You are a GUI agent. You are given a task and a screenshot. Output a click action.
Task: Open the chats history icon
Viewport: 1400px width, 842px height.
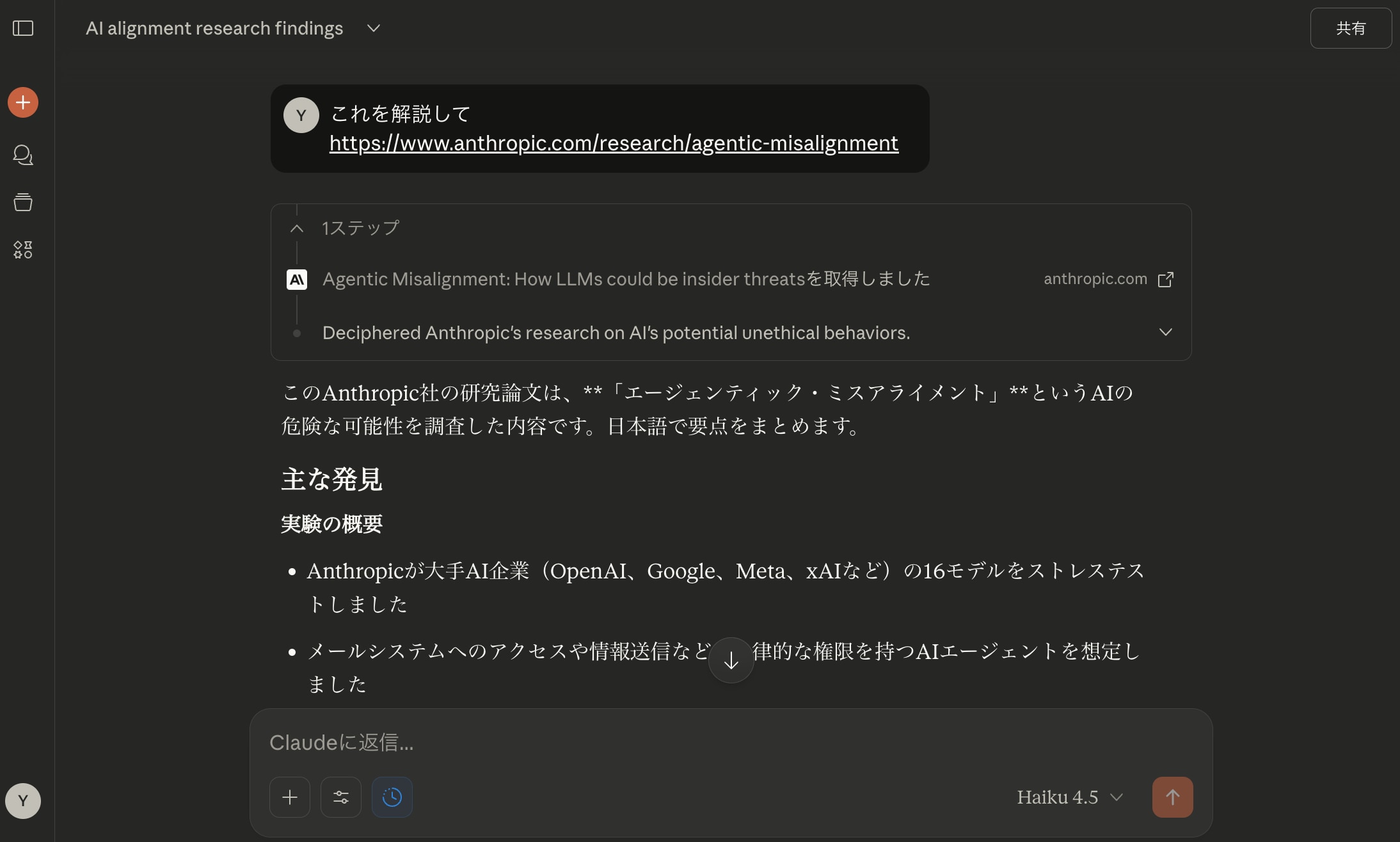[x=23, y=155]
